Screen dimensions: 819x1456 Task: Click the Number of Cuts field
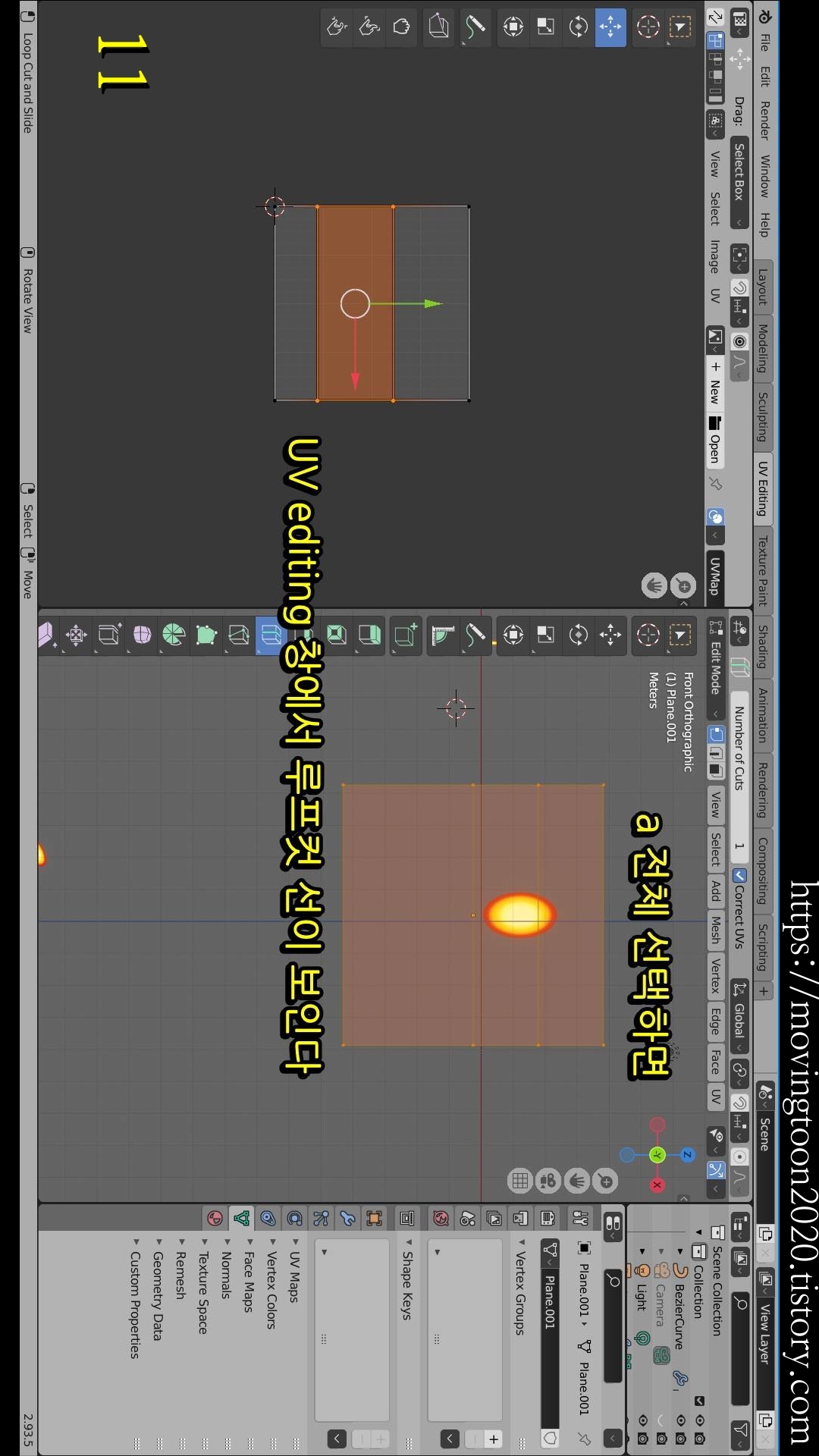(x=739, y=777)
